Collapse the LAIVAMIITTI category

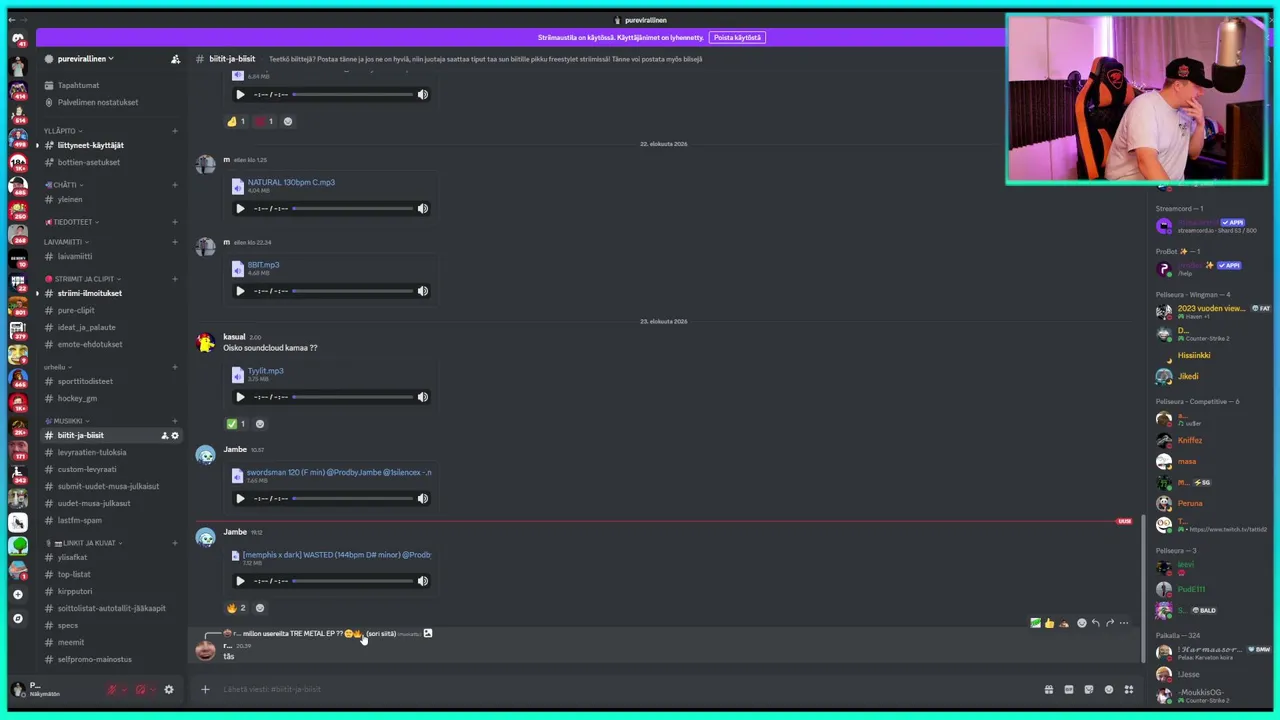(x=66, y=242)
